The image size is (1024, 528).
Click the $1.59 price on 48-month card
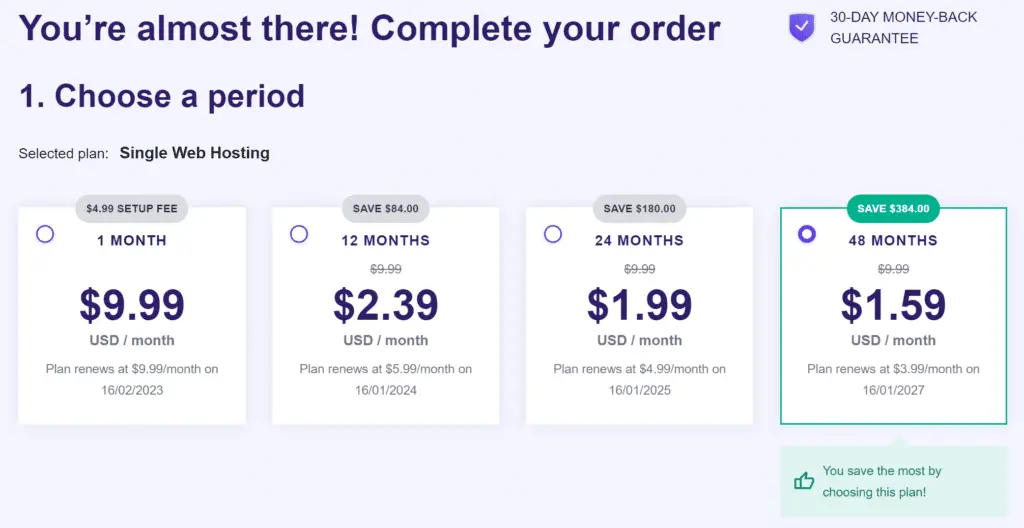click(894, 305)
